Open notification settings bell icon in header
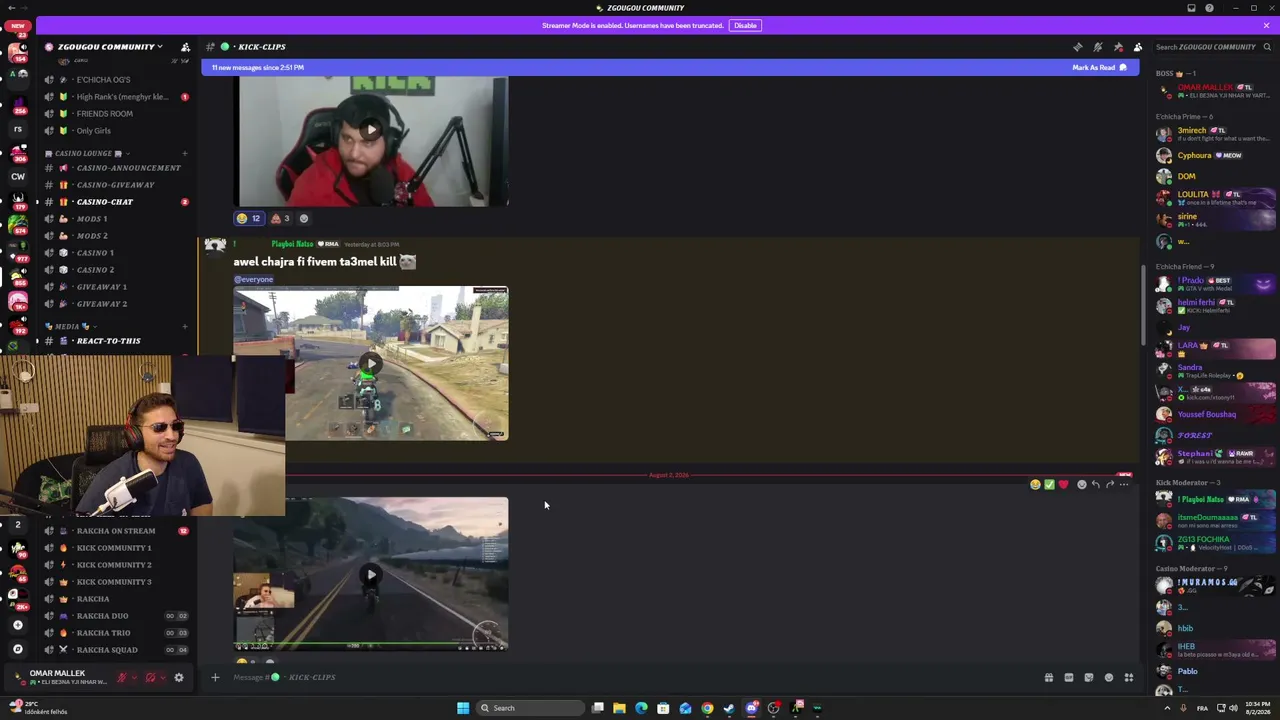 tap(1098, 47)
